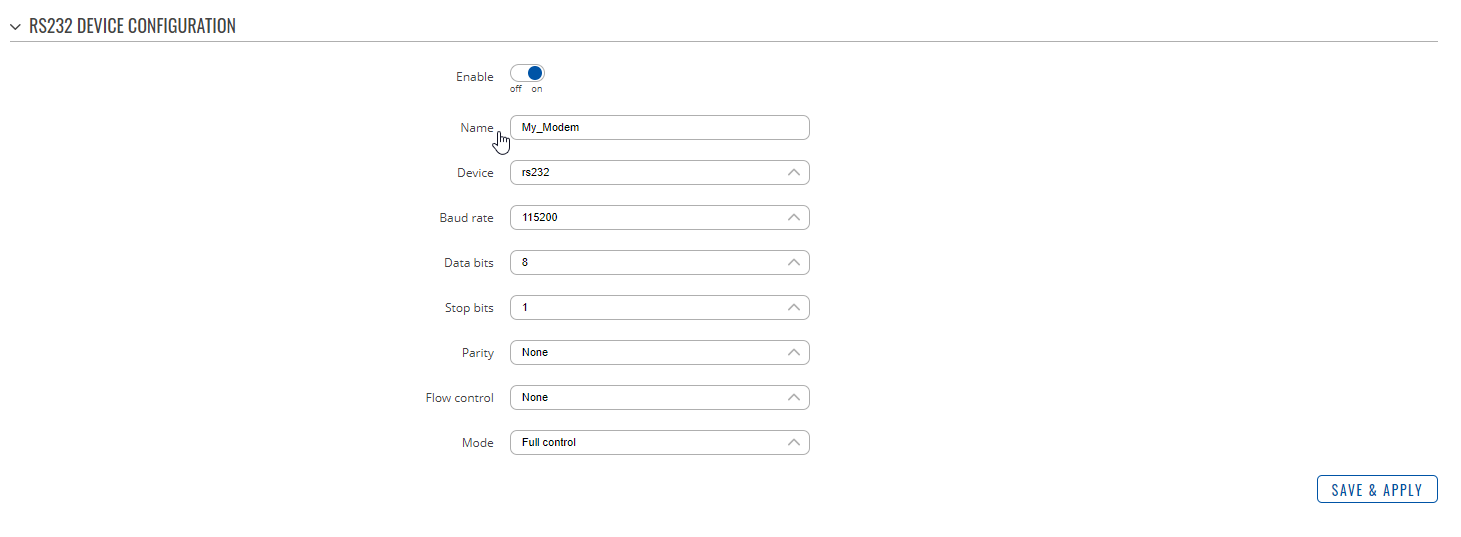The width and height of the screenshot is (1461, 537).
Task: Click the RS232 DEVICE CONFIGURATION heading text
Action: 132,26
